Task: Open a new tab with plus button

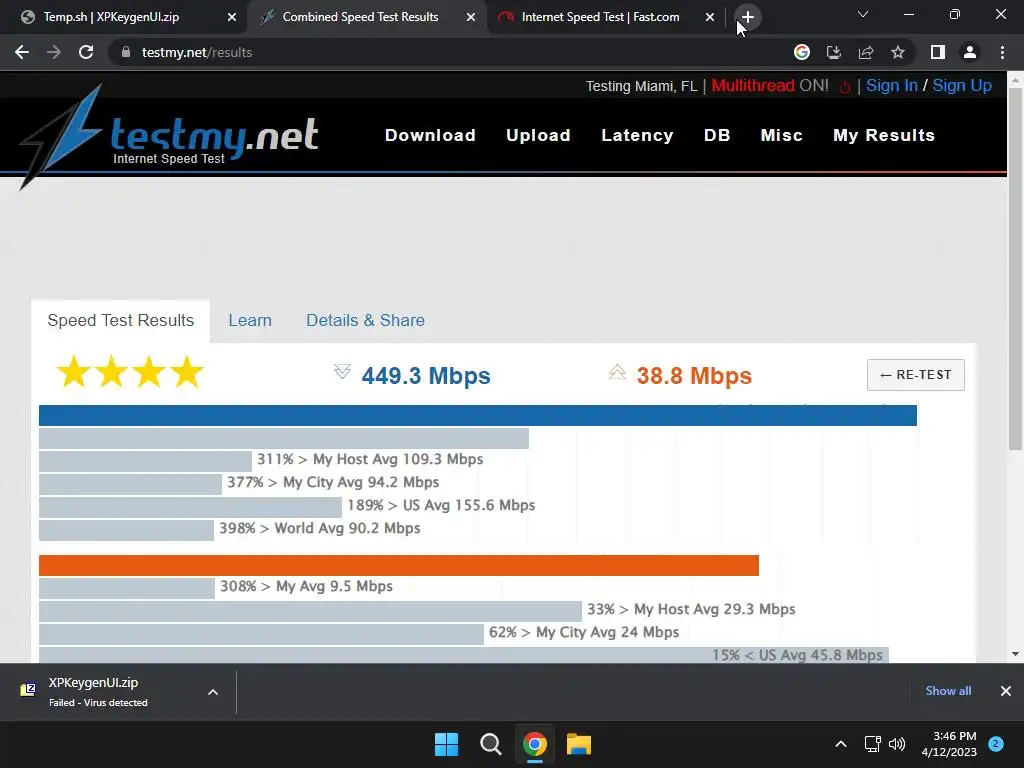Action: point(748,17)
